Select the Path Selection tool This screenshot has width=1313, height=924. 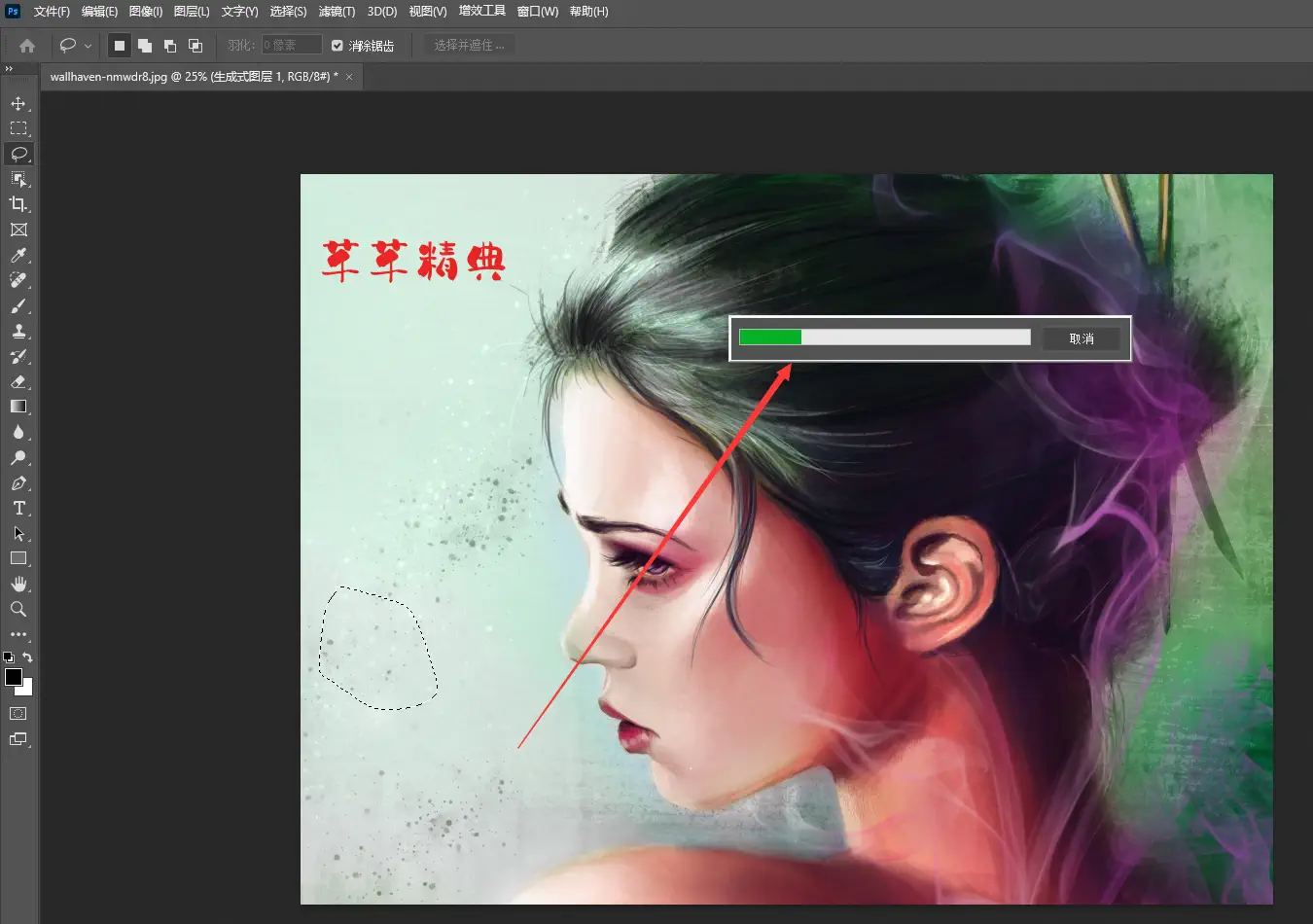coord(18,533)
